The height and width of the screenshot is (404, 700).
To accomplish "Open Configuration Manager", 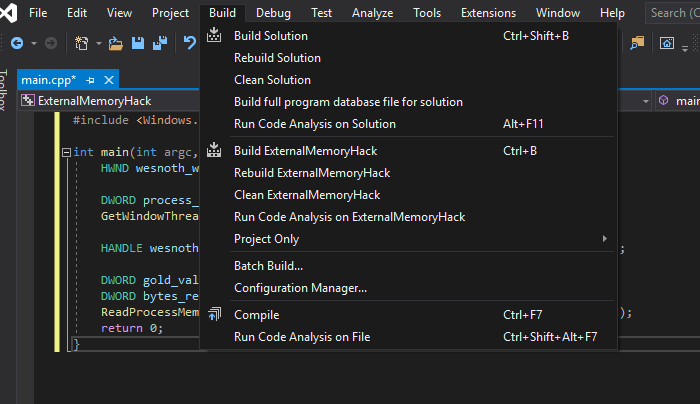I will 408,288.
